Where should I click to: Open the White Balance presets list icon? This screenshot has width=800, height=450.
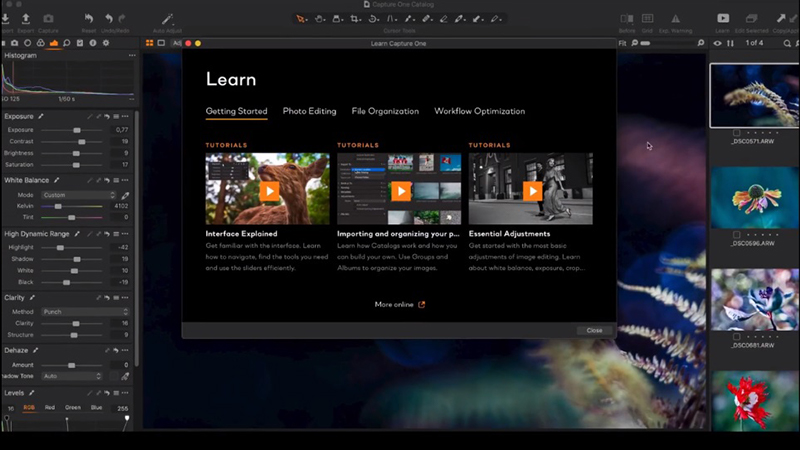116,181
